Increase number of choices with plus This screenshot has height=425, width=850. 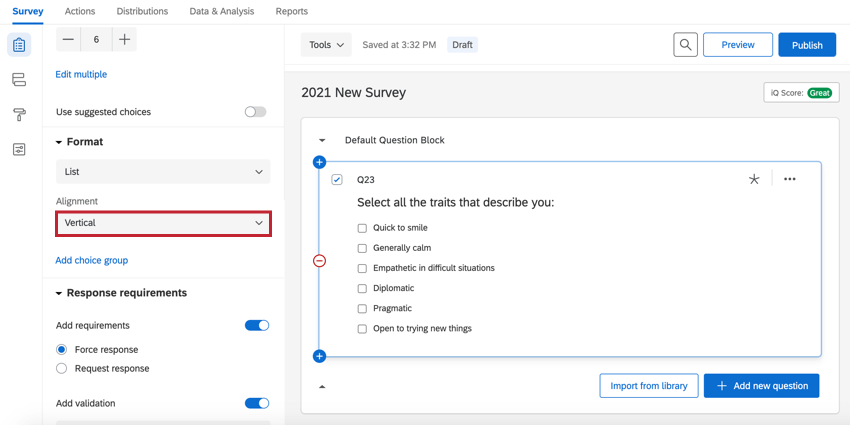pos(124,40)
